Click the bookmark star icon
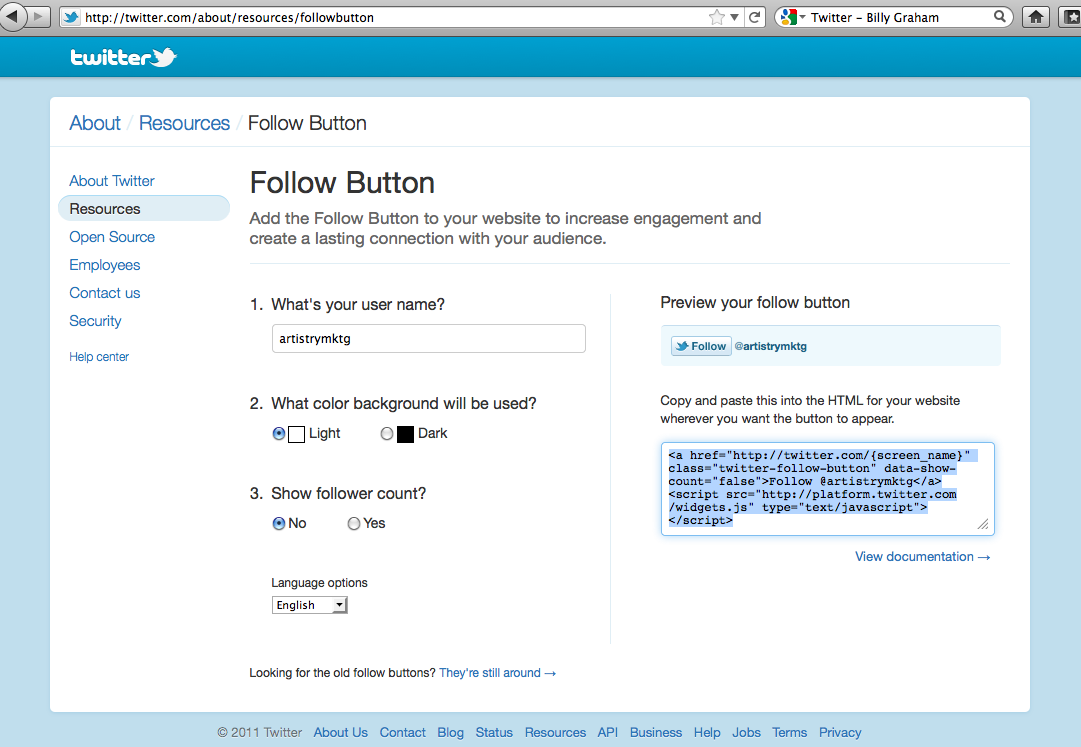Screen dimensions: 1081x747 tap(717, 17)
